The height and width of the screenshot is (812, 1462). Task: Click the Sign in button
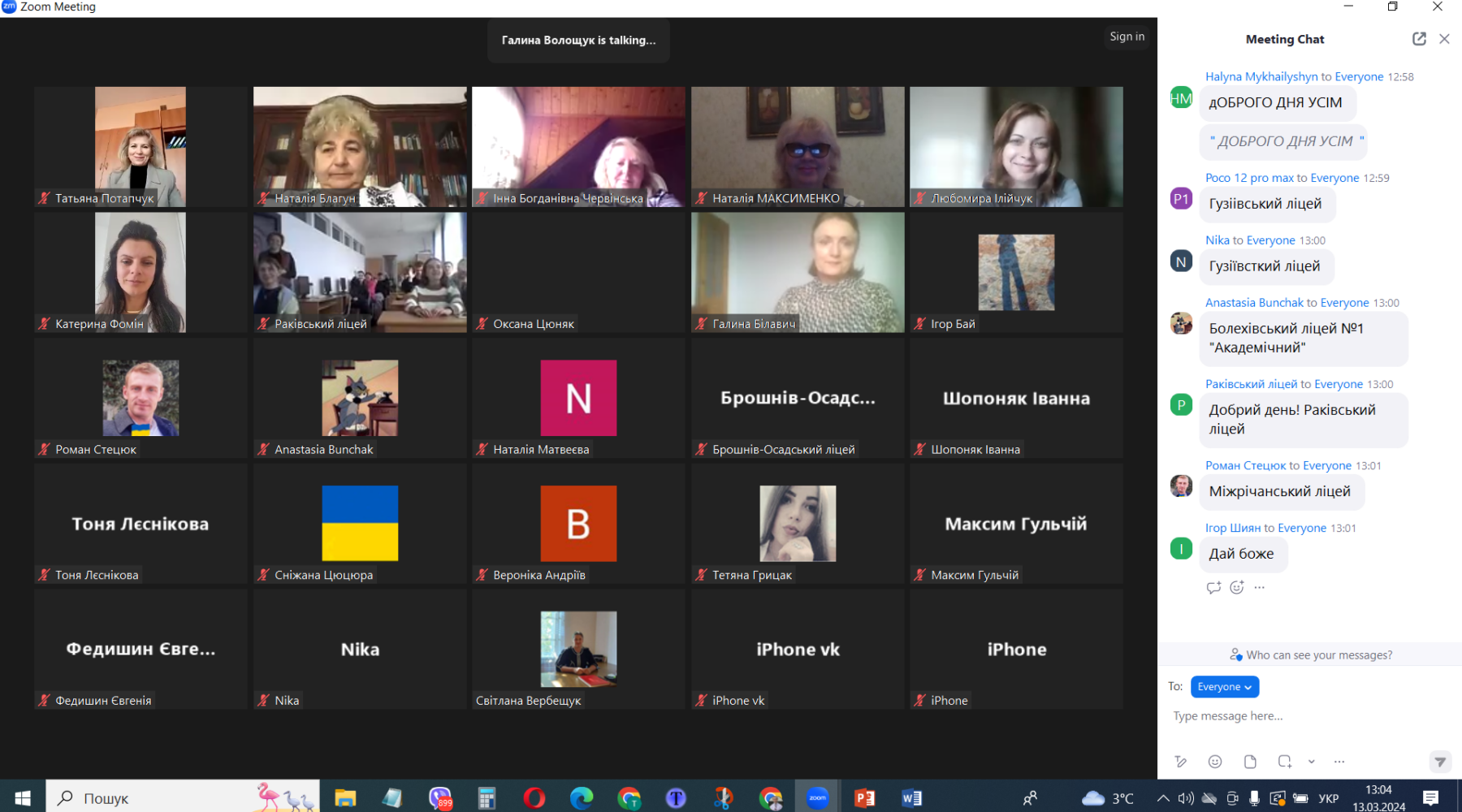click(1127, 37)
